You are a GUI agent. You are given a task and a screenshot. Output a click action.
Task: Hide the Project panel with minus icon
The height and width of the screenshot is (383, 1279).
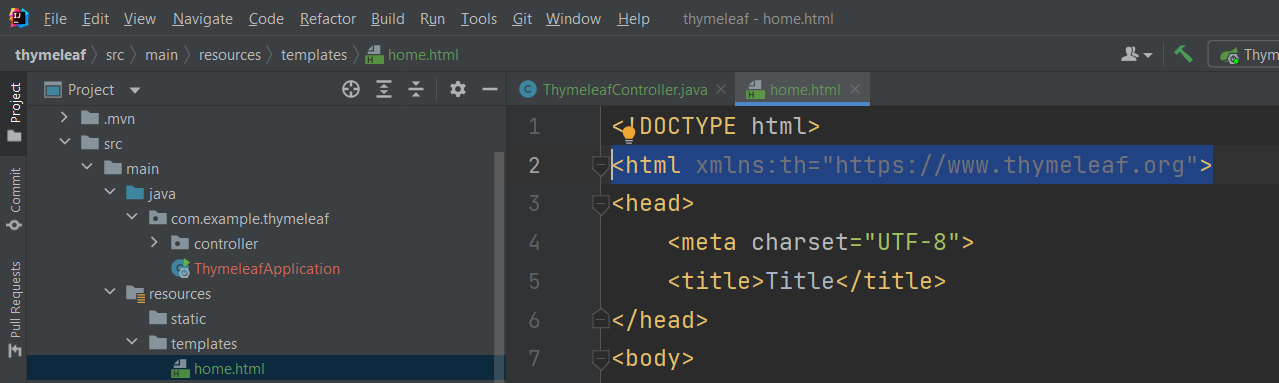pyautogui.click(x=490, y=89)
